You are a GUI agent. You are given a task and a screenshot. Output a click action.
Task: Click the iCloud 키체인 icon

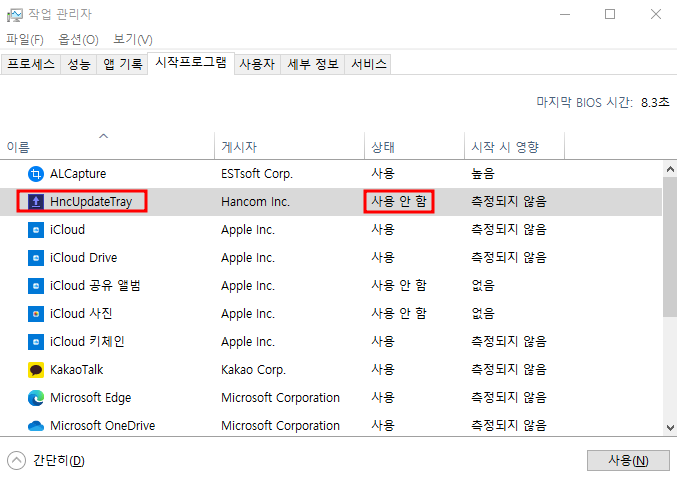tap(36, 342)
